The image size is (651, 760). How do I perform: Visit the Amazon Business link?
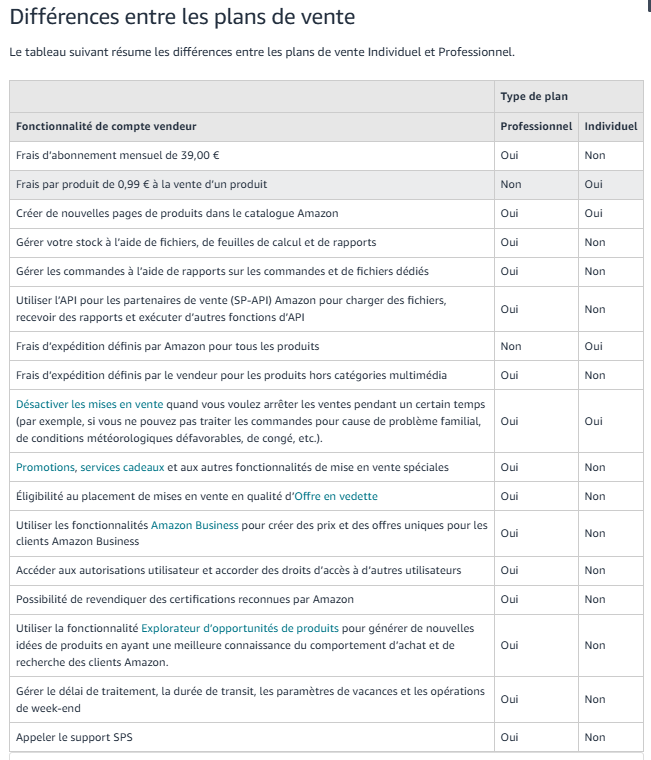click(195, 525)
